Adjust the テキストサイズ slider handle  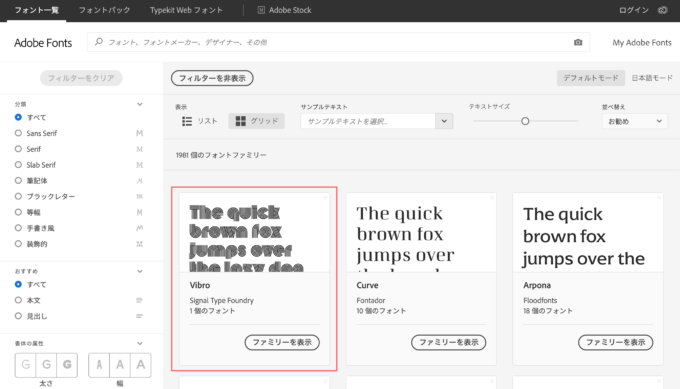525,121
